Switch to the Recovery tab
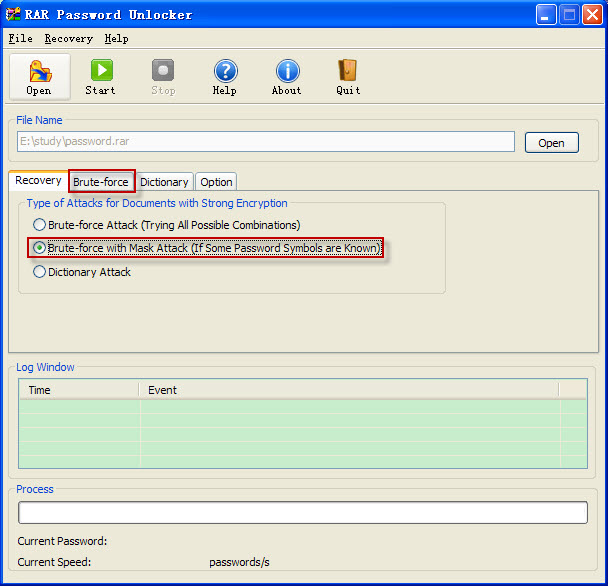The width and height of the screenshot is (608, 586). (38, 181)
